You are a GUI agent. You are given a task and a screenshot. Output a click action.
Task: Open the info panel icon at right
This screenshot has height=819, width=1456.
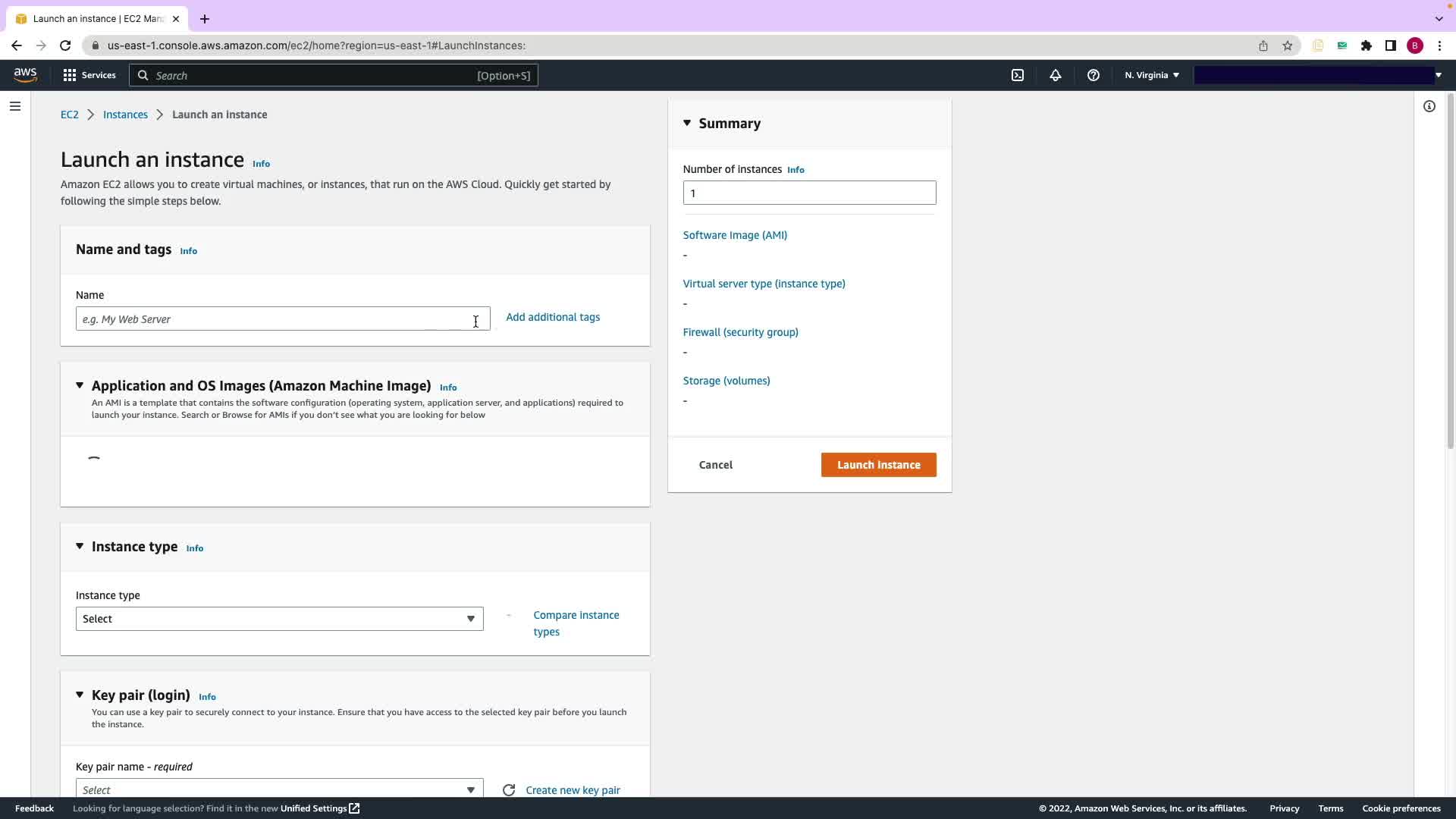1429,106
